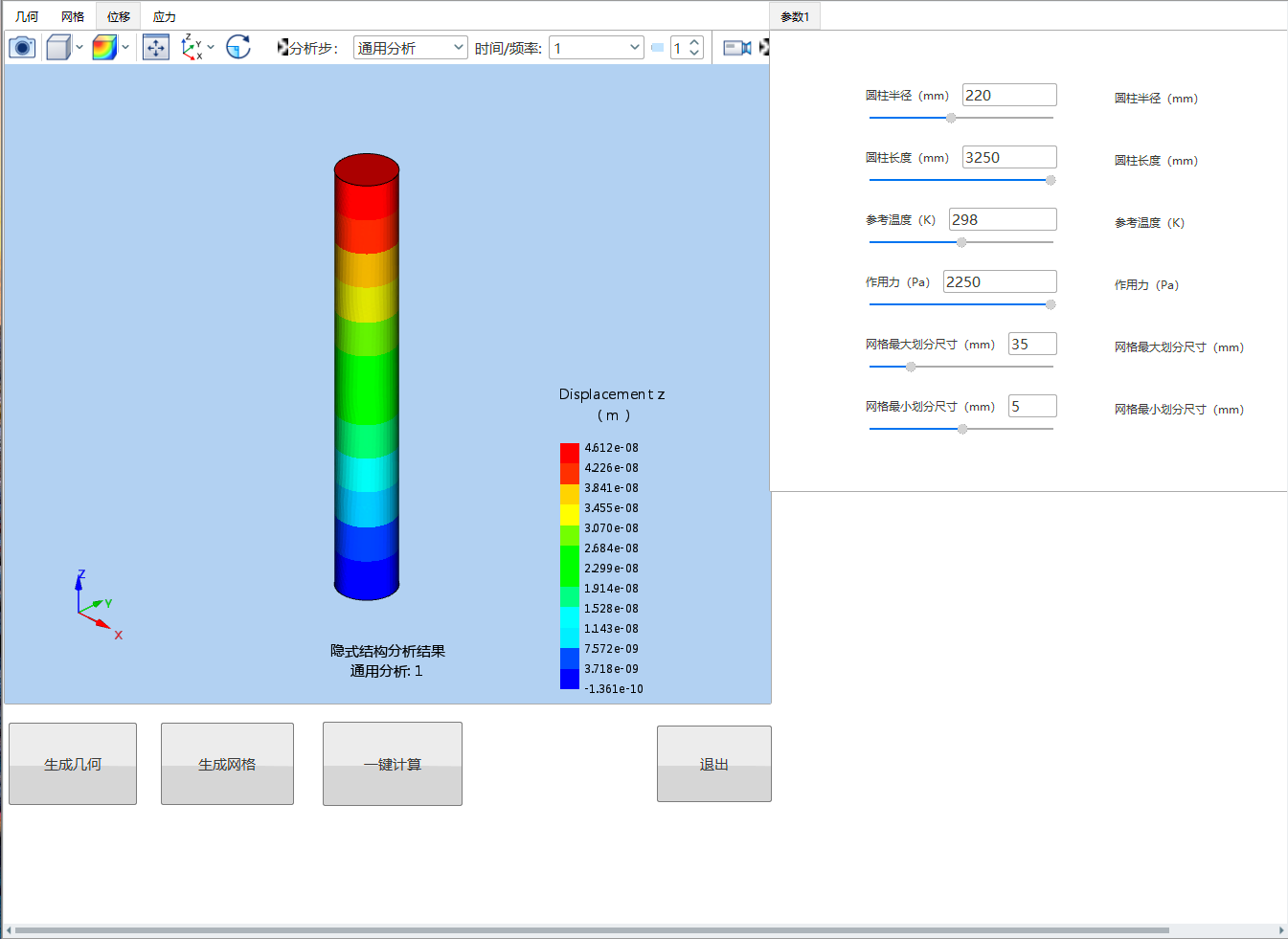Screen dimensions: 1288x939
Task: Decrease the frame number spinner value
Action: pyautogui.click(x=695, y=54)
